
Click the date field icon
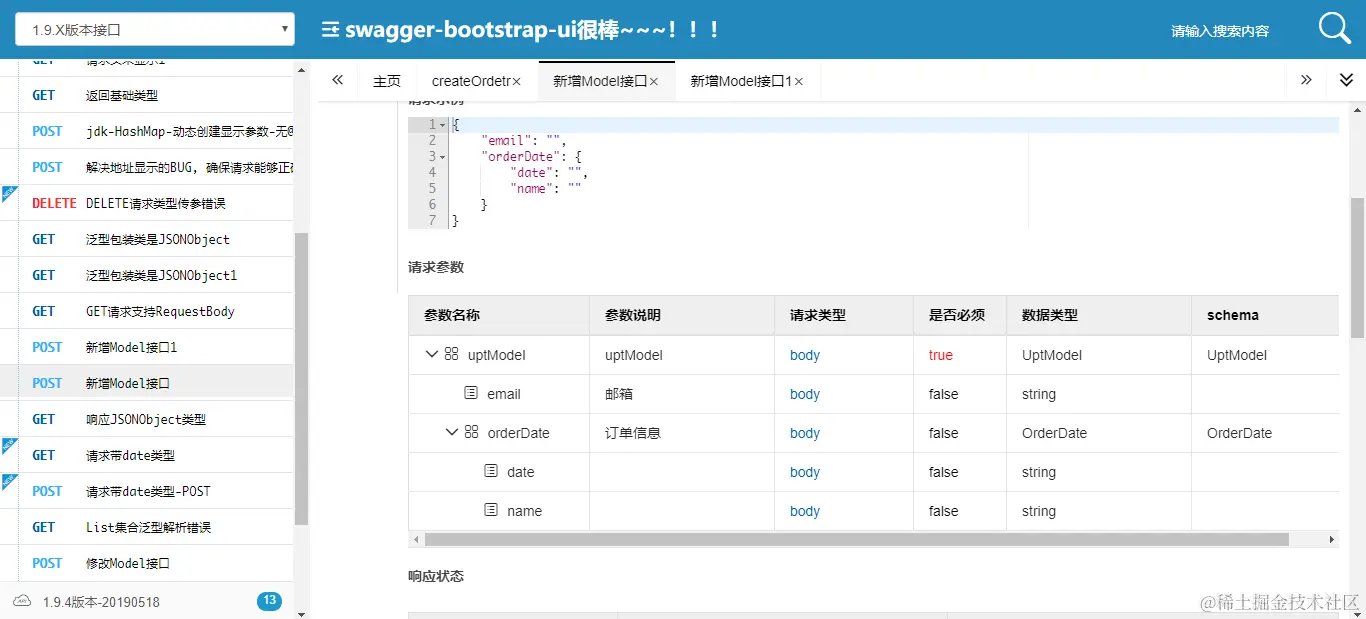pos(491,471)
